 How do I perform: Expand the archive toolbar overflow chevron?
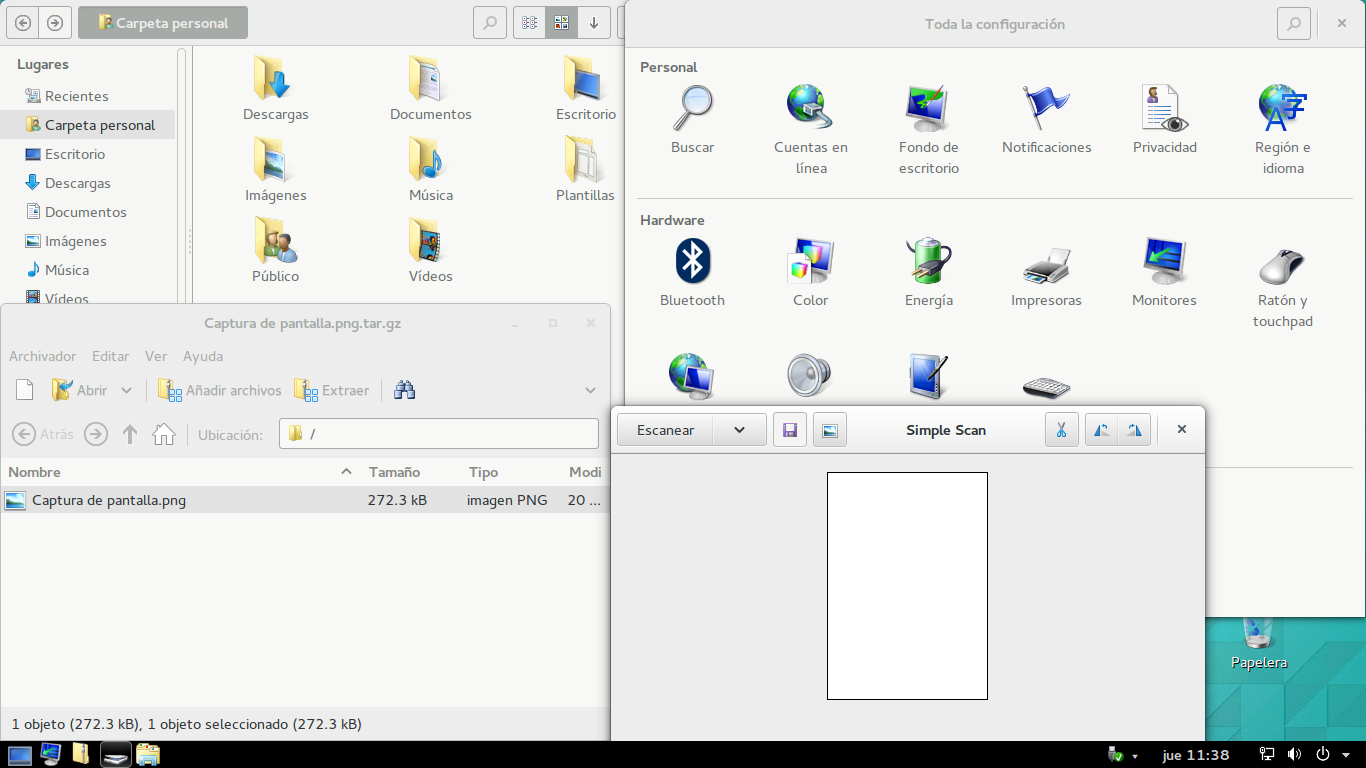click(590, 390)
